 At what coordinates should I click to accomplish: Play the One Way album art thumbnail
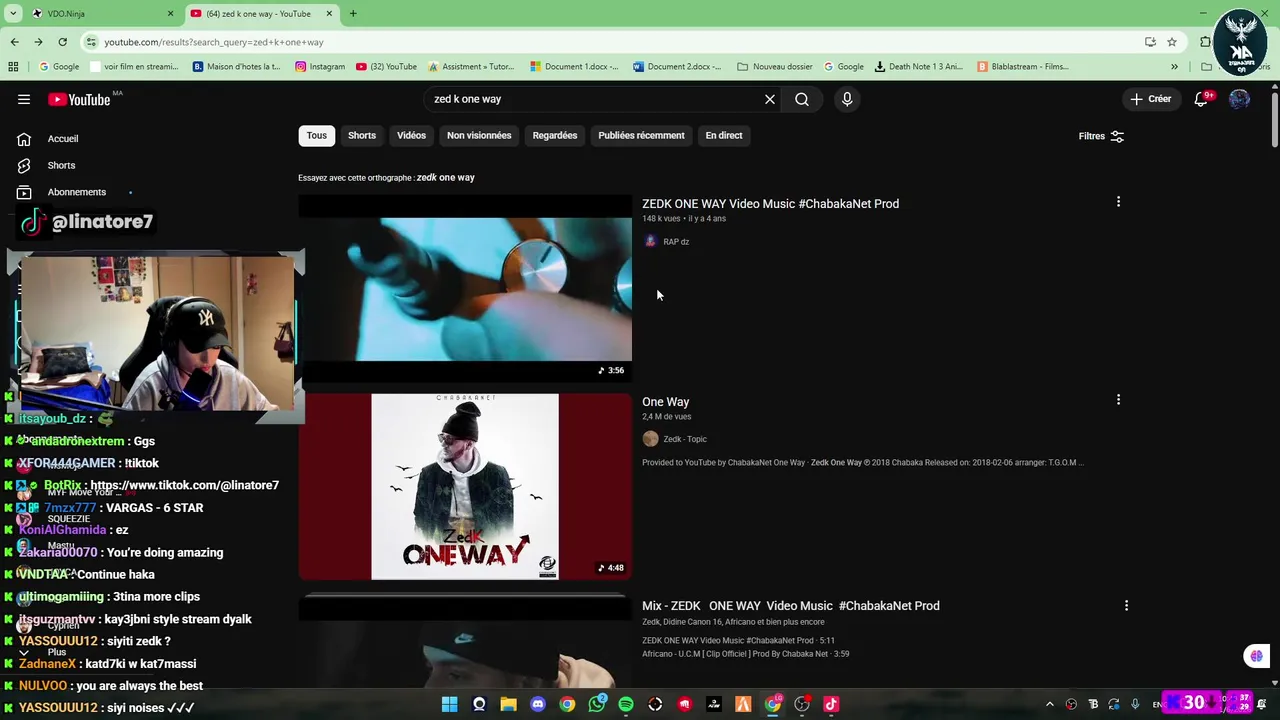coord(465,486)
